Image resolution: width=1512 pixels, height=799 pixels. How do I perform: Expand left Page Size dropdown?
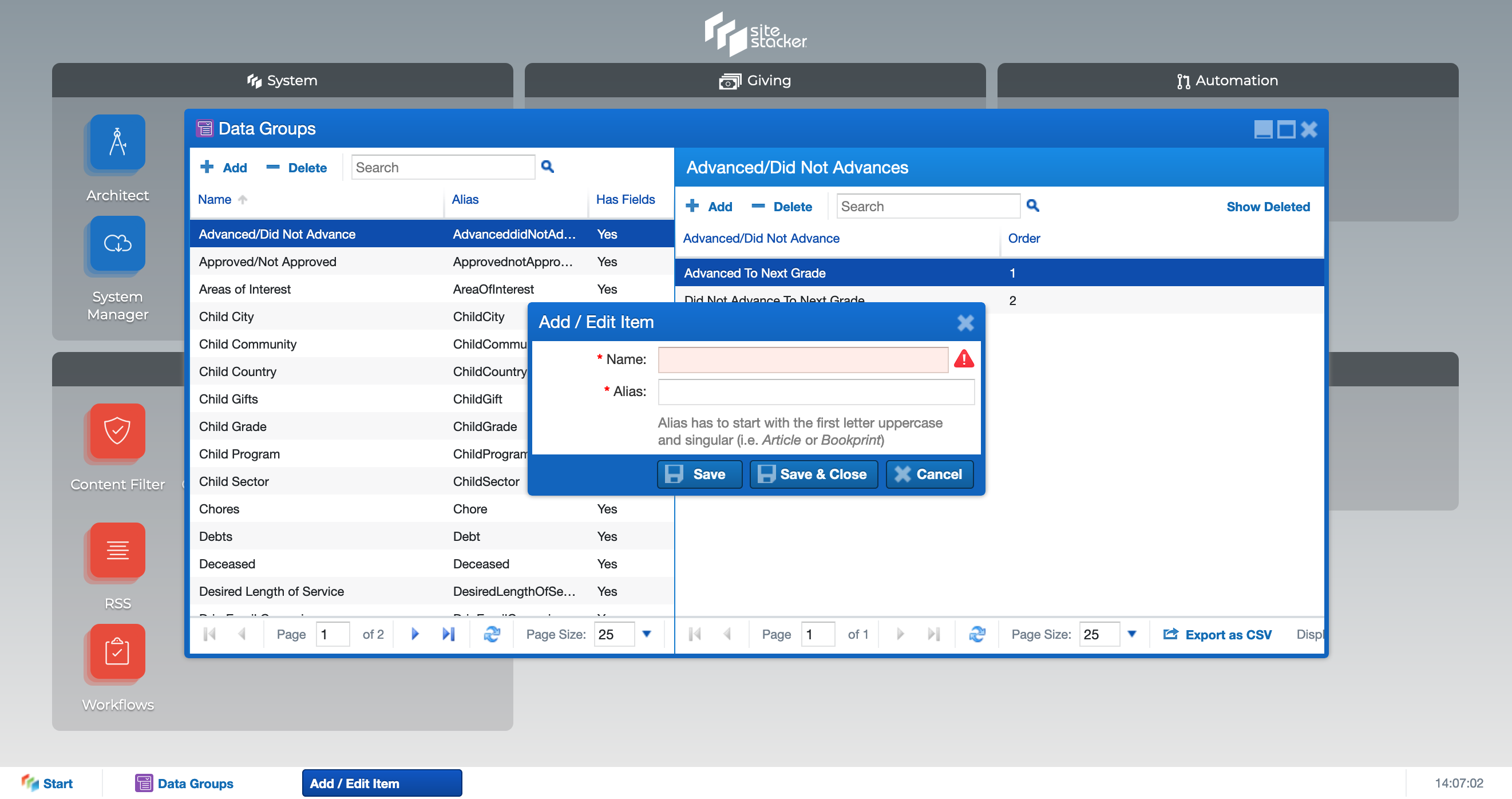click(x=646, y=634)
